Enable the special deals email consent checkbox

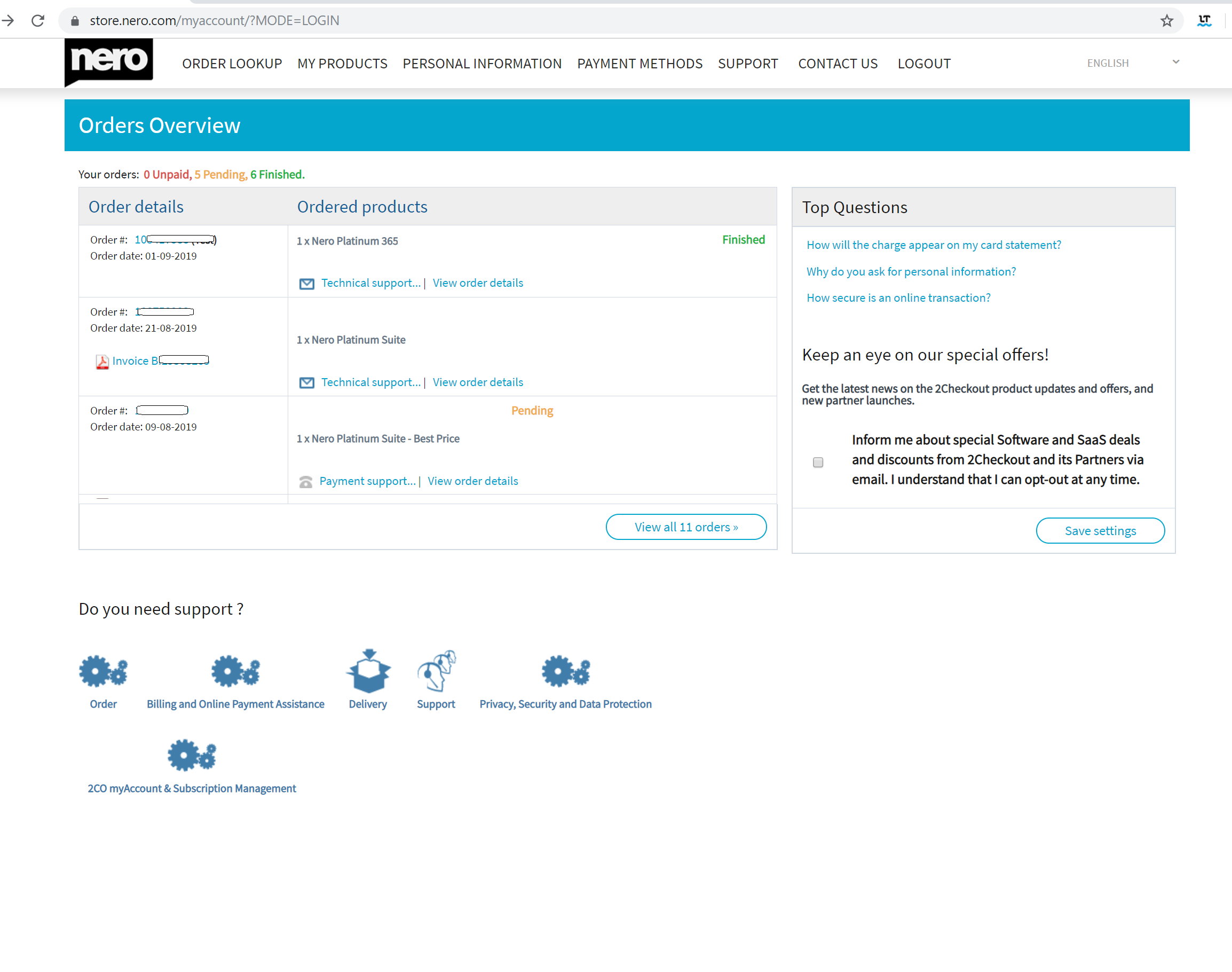[818, 462]
